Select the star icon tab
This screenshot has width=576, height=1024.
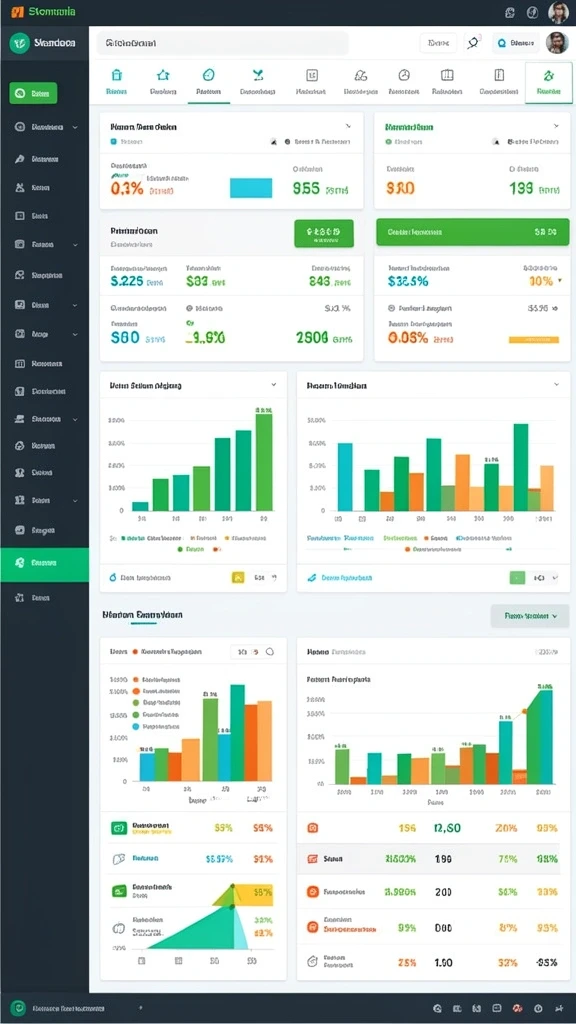click(163, 82)
